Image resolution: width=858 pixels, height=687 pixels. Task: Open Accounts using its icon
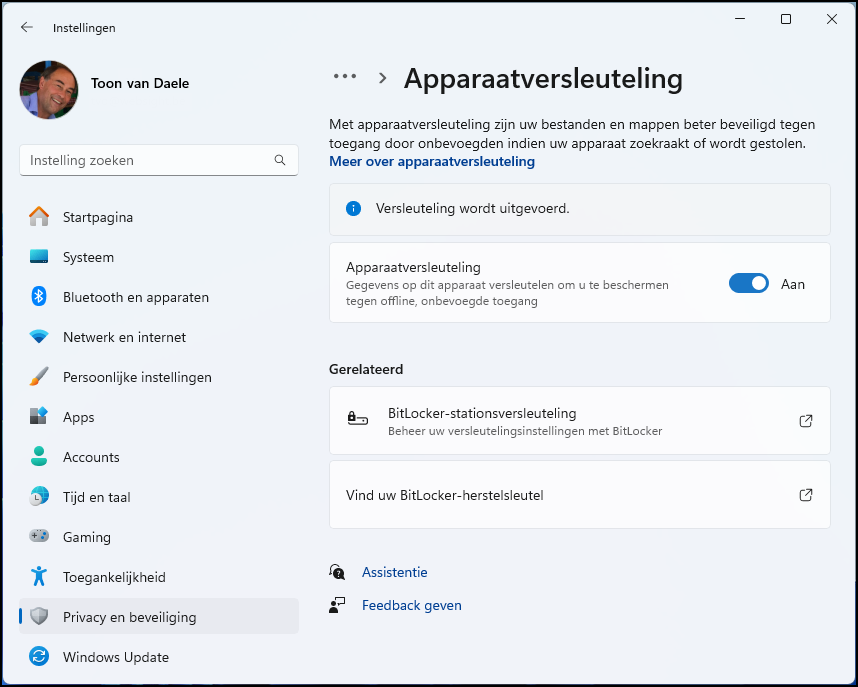tap(38, 457)
